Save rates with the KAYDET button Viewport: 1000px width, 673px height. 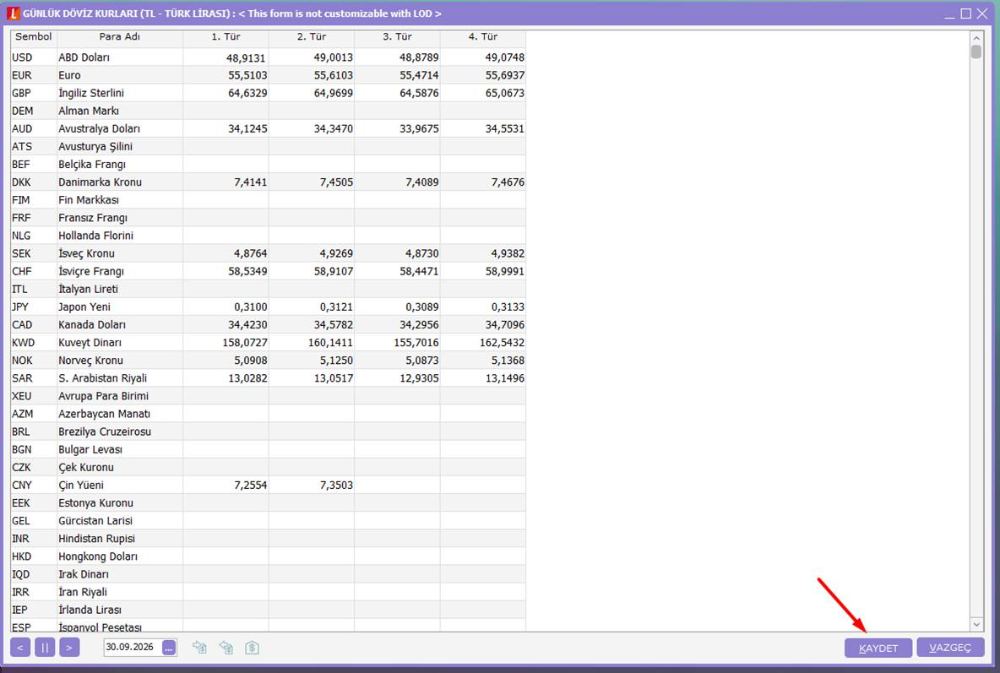878,647
